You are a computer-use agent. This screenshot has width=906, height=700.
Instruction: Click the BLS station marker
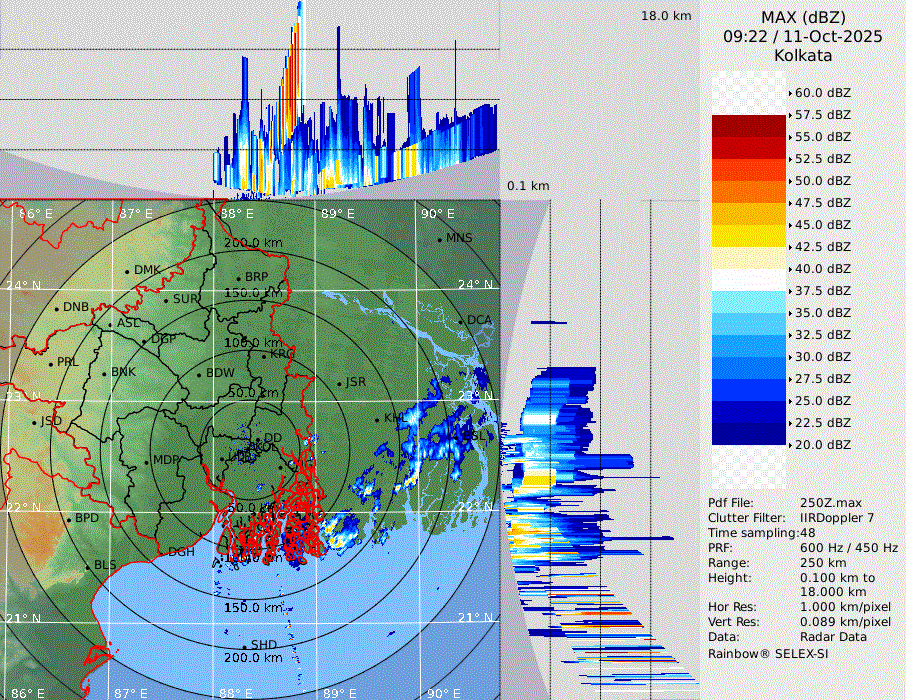pos(87,567)
